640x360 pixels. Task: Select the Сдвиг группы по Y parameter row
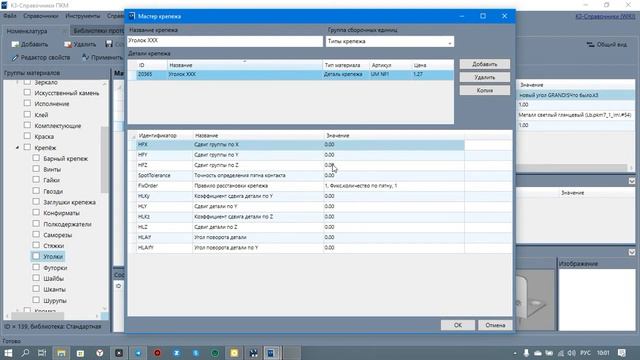[x=300, y=155]
